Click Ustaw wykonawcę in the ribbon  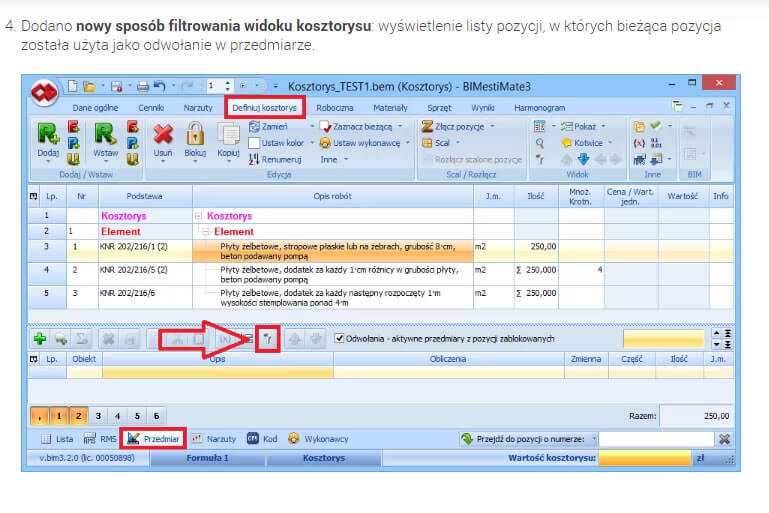click(x=360, y=143)
